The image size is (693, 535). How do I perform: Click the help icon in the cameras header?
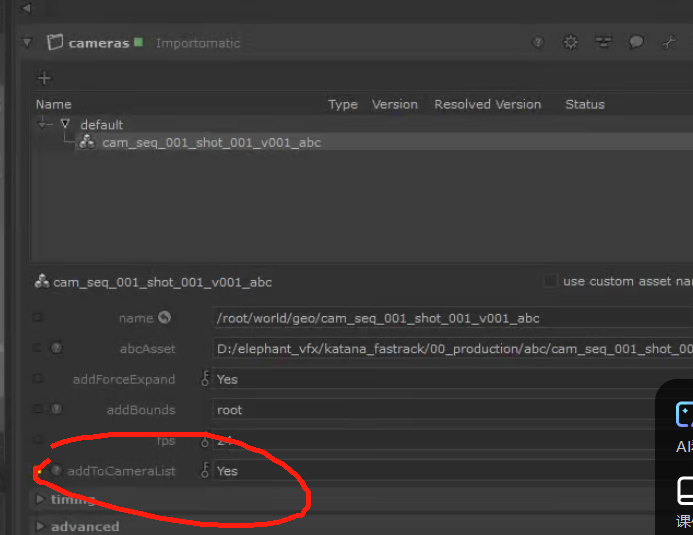tap(538, 43)
